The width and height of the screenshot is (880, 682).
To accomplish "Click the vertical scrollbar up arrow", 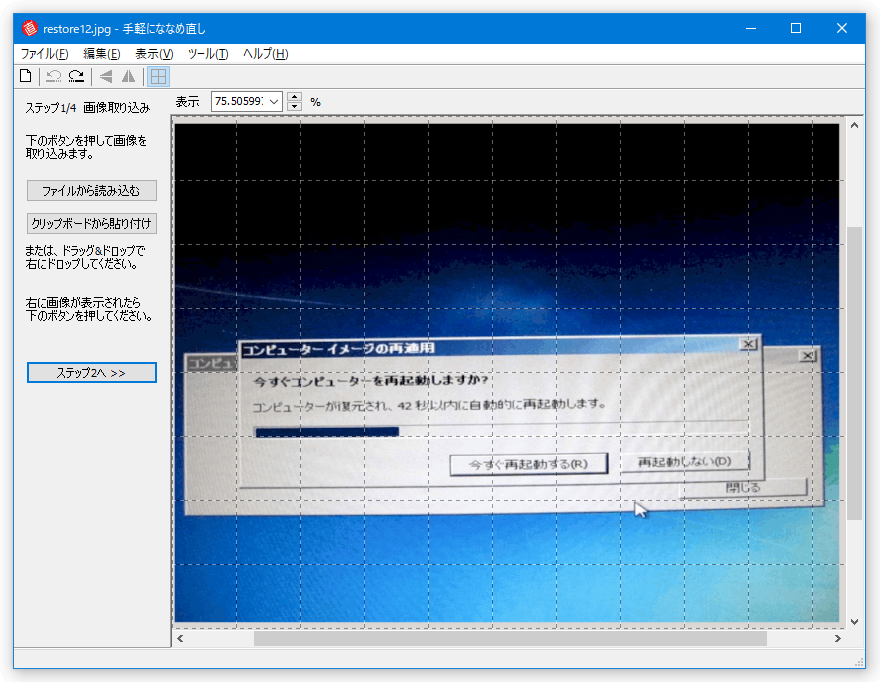I will click(854, 125).
